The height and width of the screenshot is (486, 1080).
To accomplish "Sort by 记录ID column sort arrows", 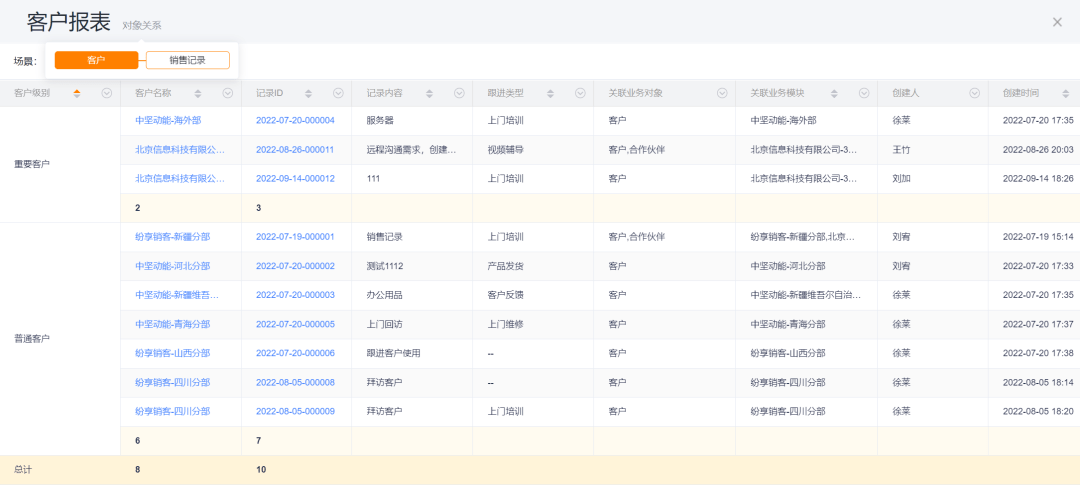I will coord(308,94).
